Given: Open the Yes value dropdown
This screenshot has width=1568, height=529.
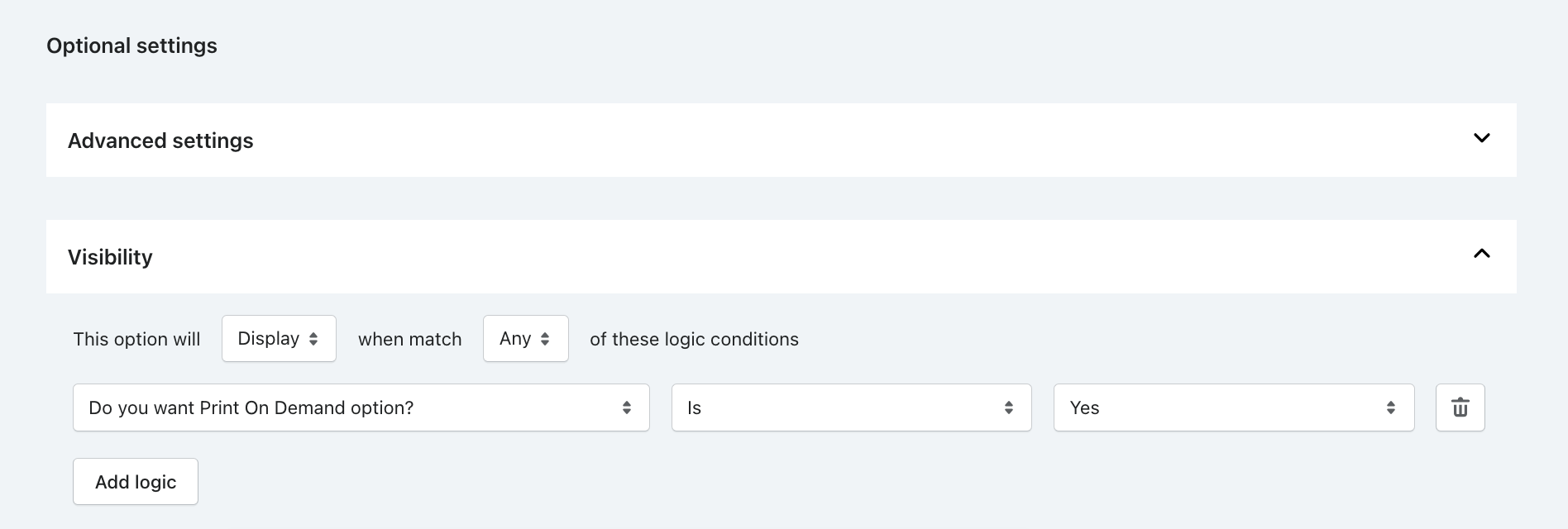Looking at the screenshot, I should (x=1234, y=407).
